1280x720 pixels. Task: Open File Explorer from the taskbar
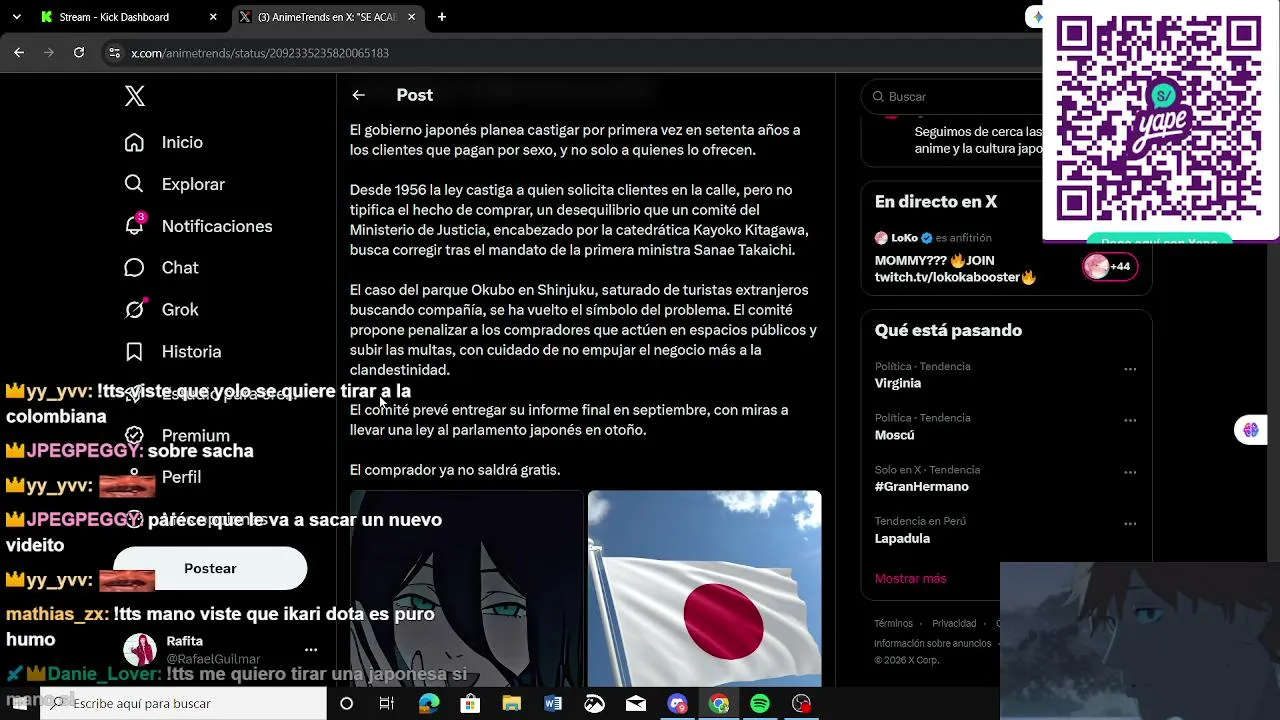[511, 704]
